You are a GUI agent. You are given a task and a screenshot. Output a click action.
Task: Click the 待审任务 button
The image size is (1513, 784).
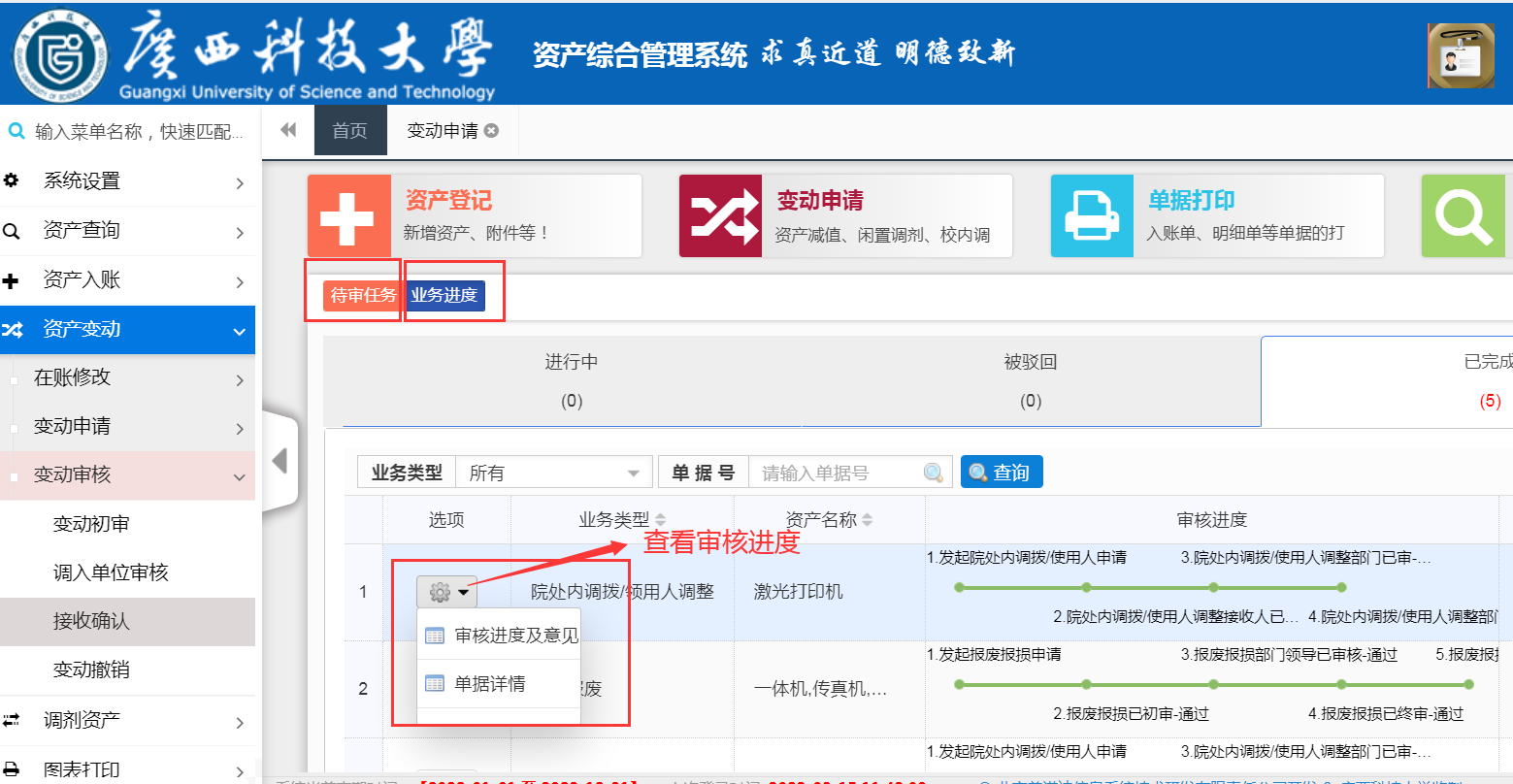(x=362, y=296)
